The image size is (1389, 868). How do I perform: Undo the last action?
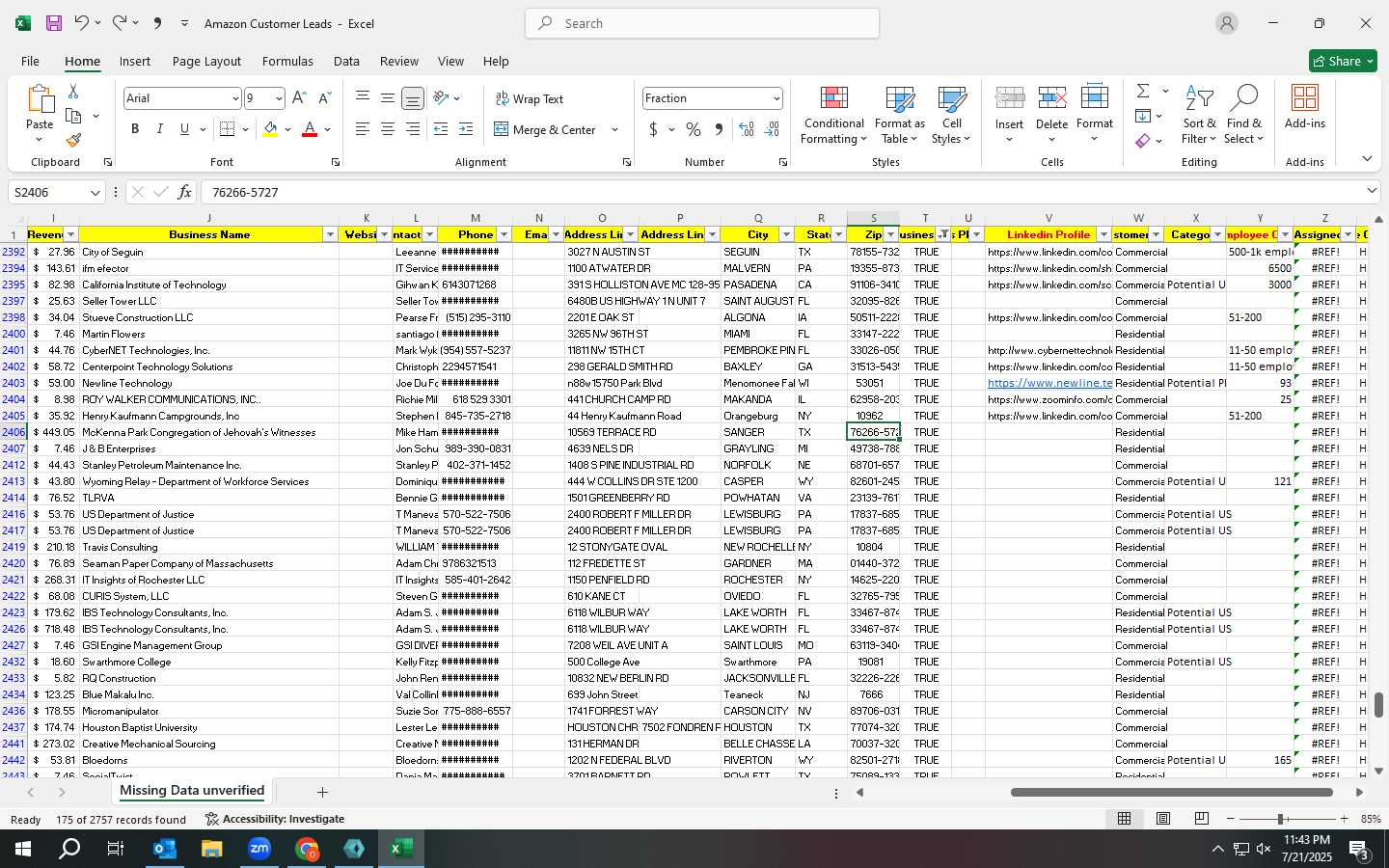click(x=82, y=23)
